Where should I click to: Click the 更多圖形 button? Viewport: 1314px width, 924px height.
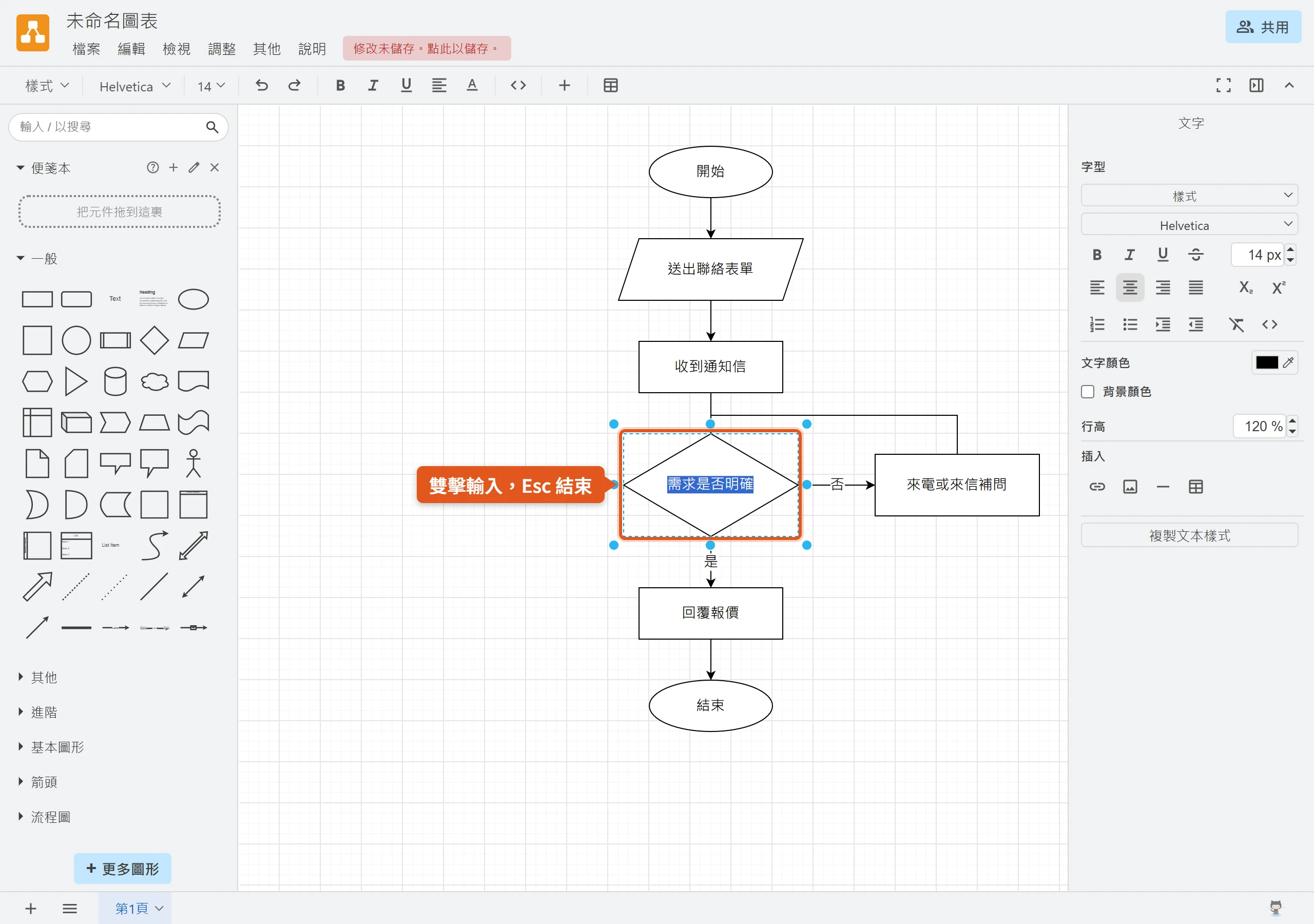point(123,869)
